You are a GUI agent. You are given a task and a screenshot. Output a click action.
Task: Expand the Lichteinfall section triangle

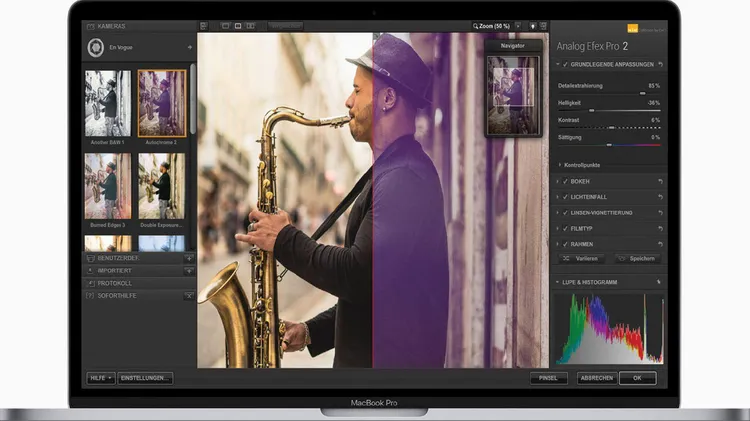(558, 197)
